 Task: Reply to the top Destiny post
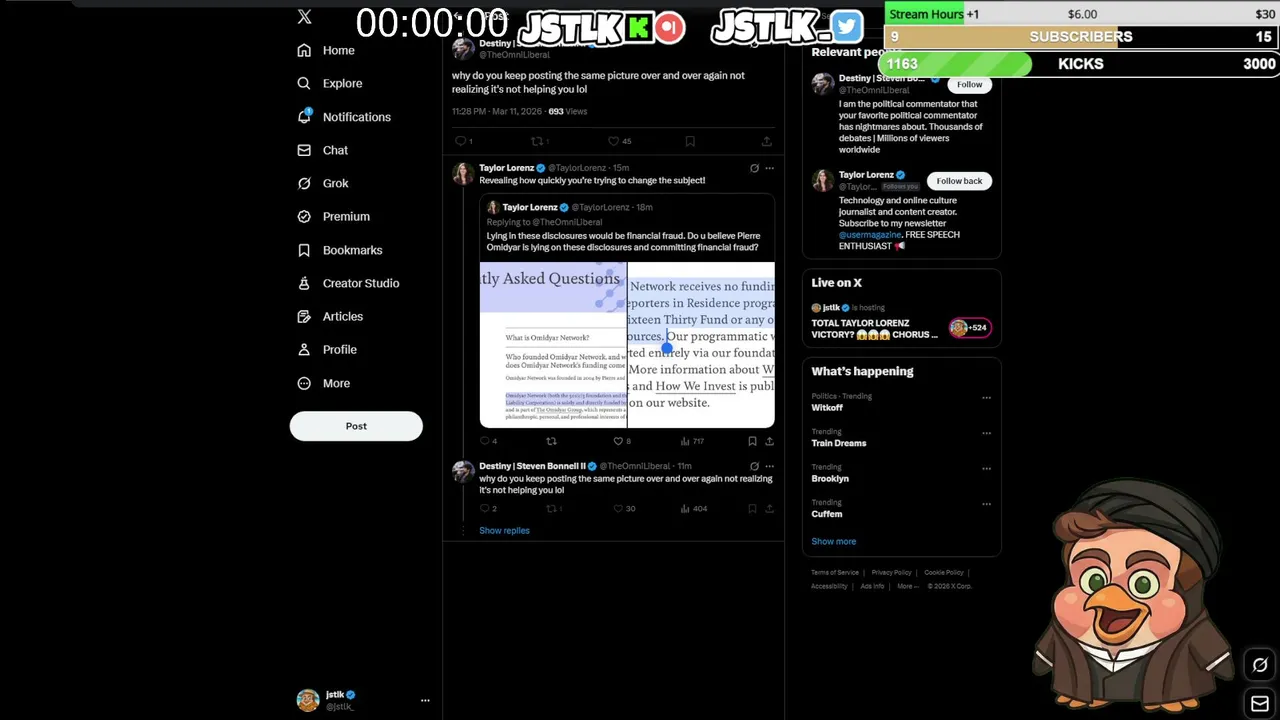pos(461,141)
